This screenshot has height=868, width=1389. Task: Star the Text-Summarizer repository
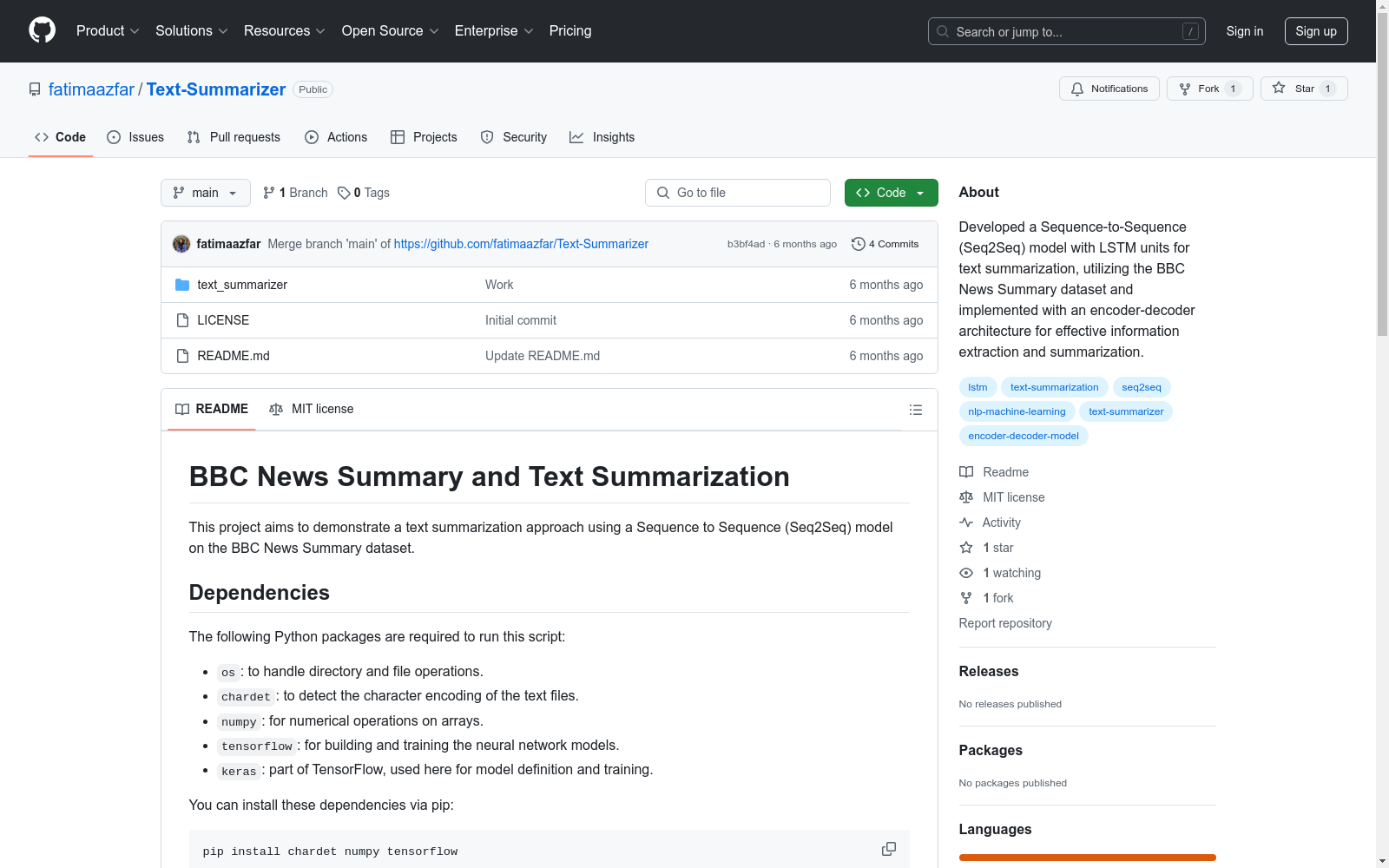pos(1304,89)
